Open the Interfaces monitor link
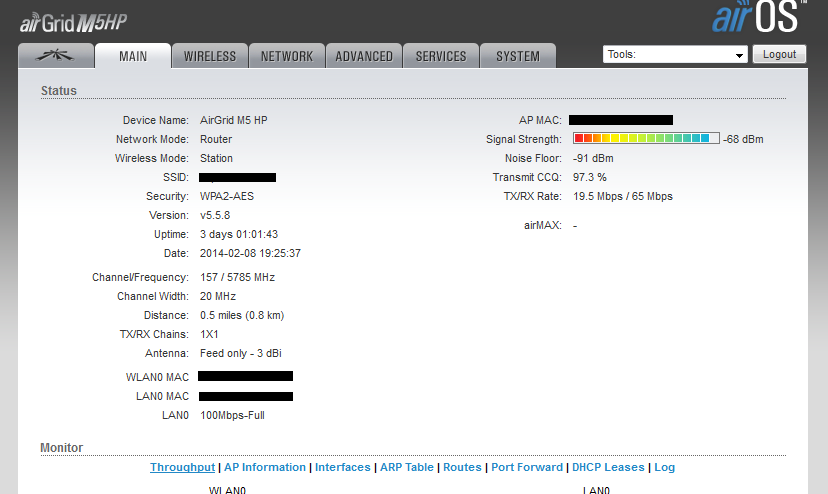 point(343,467)
